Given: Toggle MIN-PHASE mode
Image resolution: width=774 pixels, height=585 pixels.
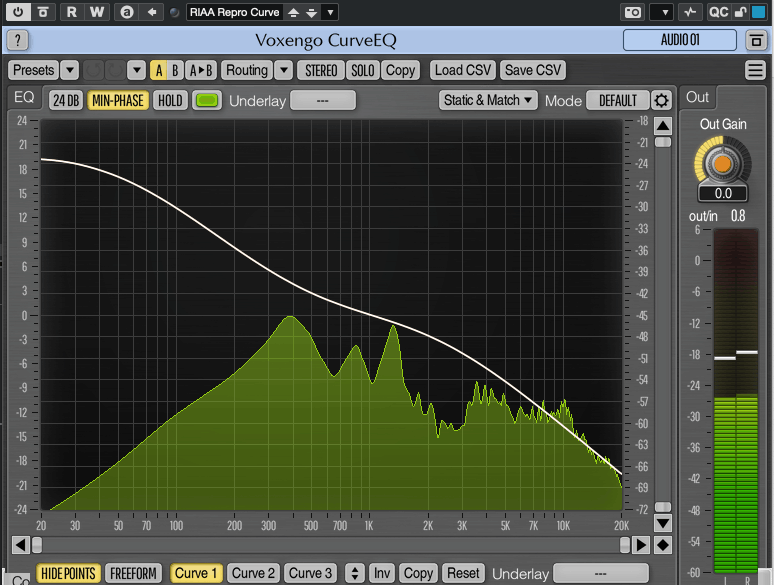Looking at the screenshot, I should pos(117,100).
